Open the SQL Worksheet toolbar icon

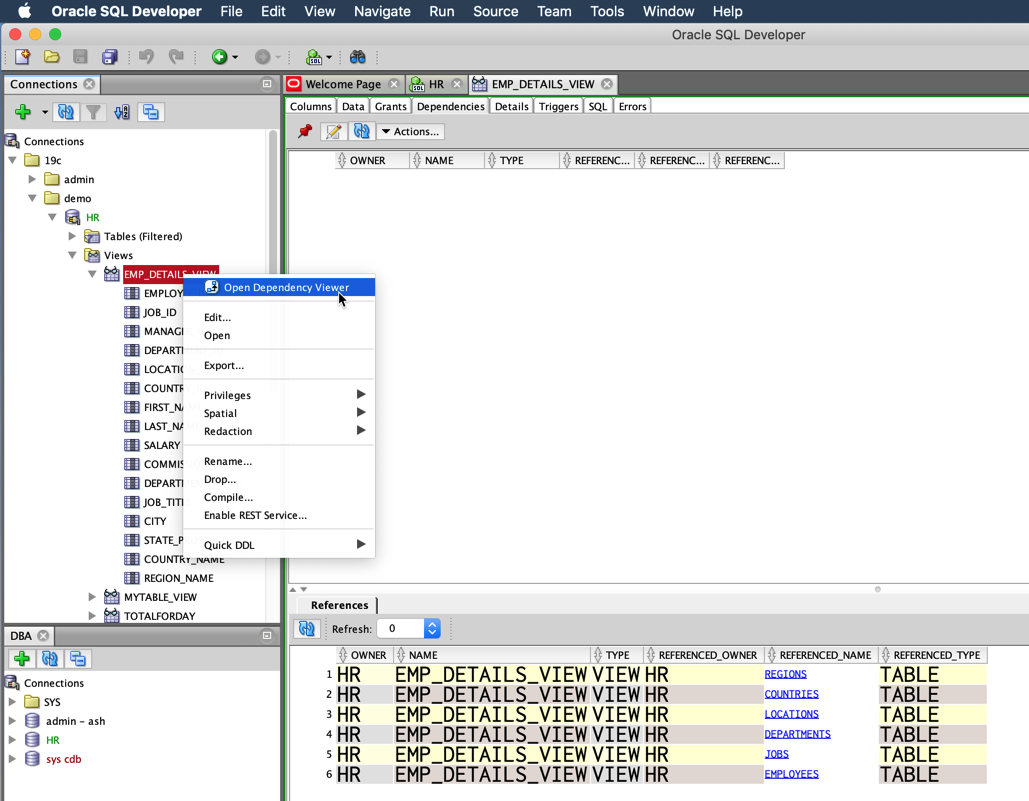[314, 57]
